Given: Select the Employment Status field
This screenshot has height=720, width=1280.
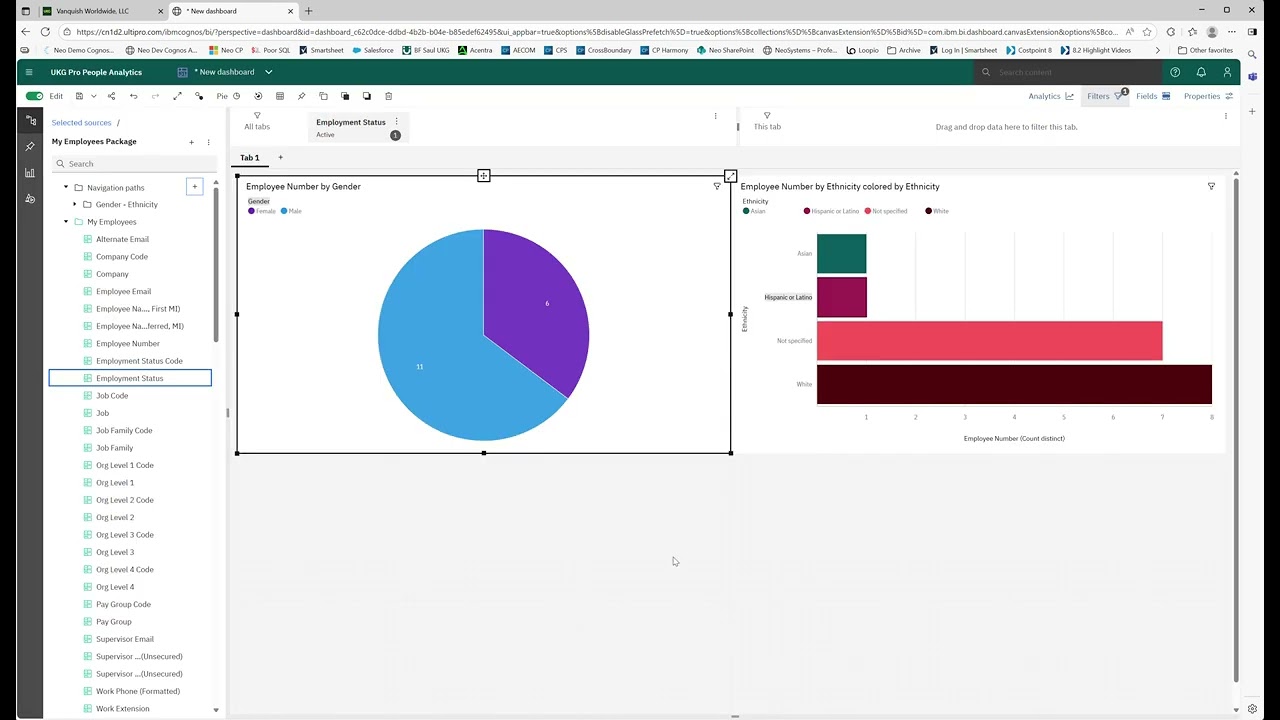Looking at the screenshot, I should coord(130,378).
